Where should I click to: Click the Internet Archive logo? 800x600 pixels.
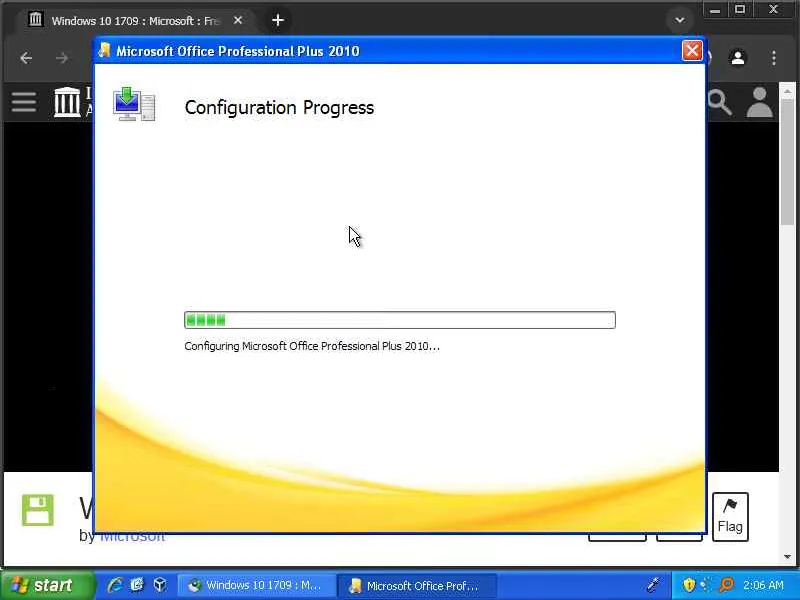pyautogui.click(x=67, y=102)
